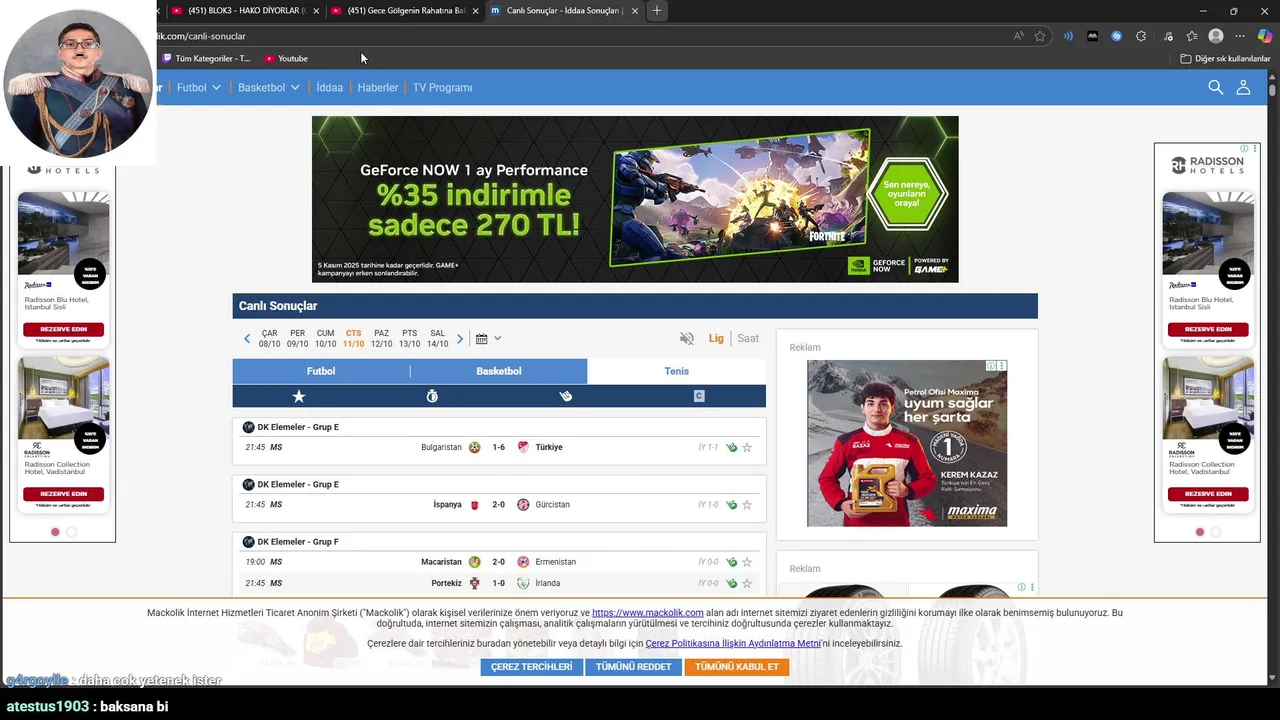Toggle the muted speaker sound icon
1280x720 pixels.
(x=686, y=338)
